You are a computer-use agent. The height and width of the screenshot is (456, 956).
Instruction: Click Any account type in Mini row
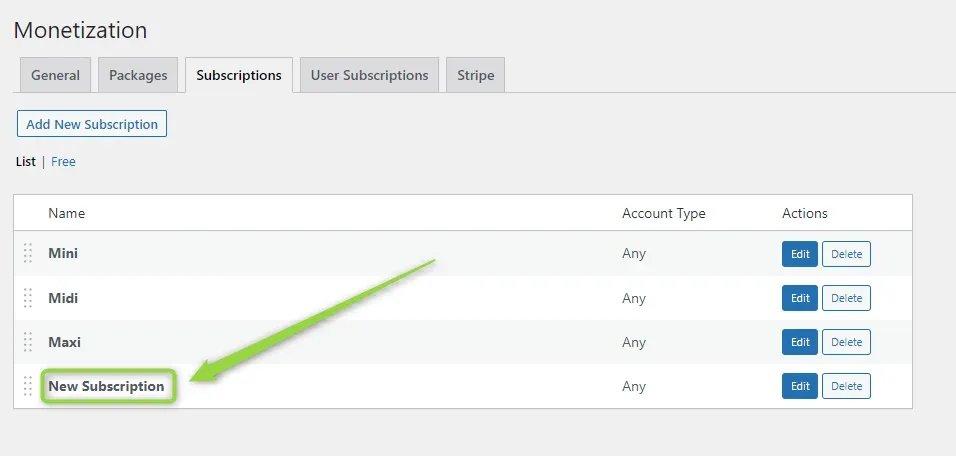pyautogui.click(x=633, y=254)
